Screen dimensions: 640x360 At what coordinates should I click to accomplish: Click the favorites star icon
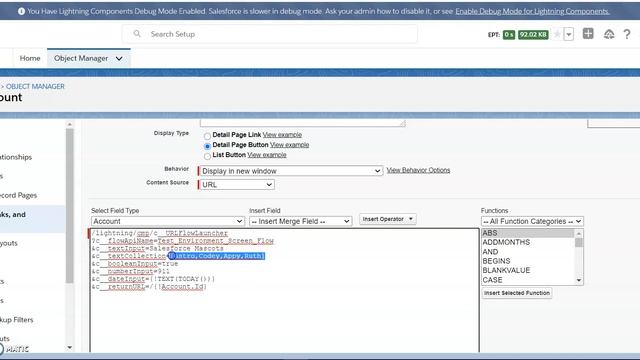coord(557,34)
